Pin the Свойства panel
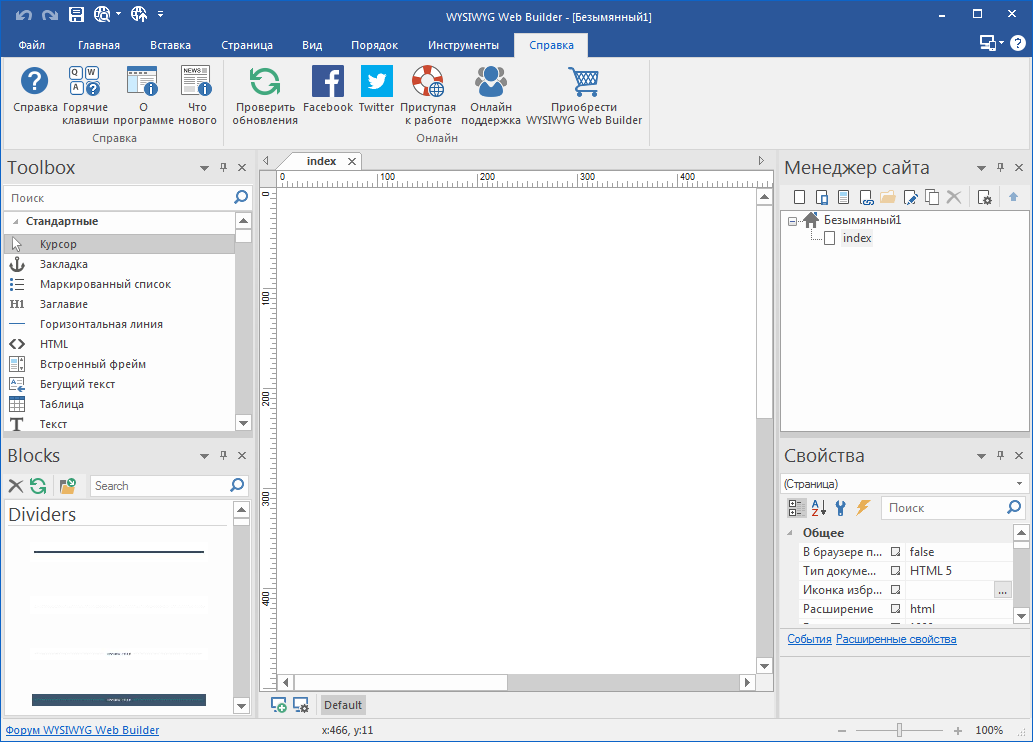Image resolution: width=1033 pixels, height=742 pixels. 1000,455
